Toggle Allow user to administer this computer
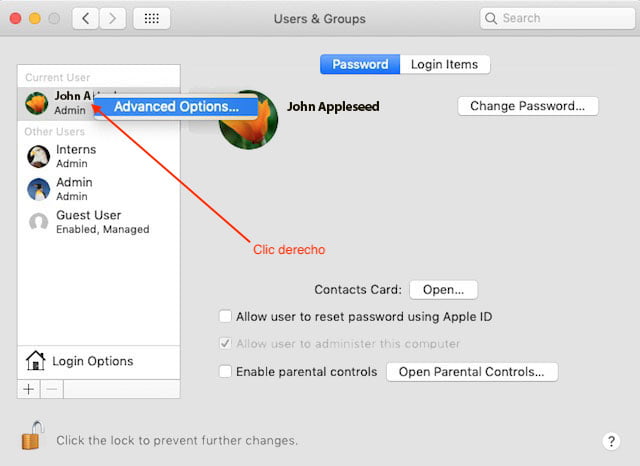The height and width of the screenshot is (466, 640). tap(225, 344)
